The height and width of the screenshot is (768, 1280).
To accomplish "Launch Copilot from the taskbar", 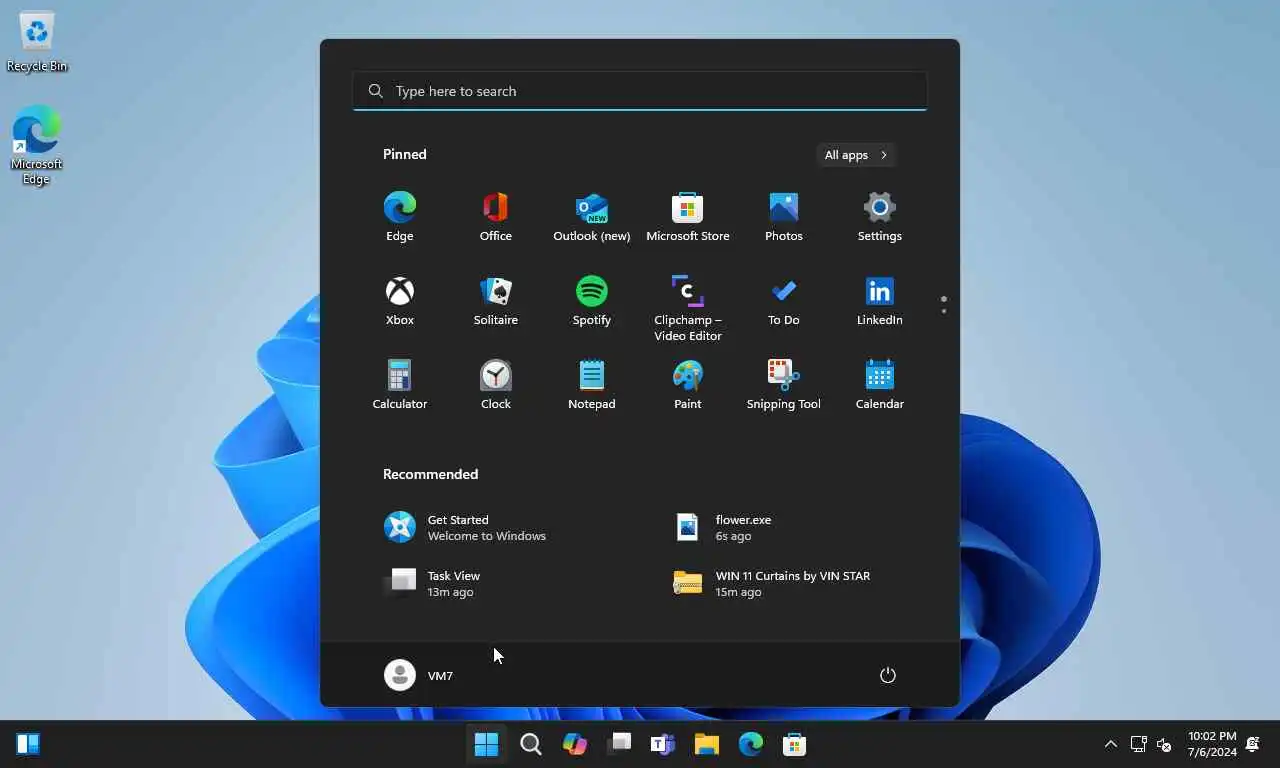I will pos(575,744).
